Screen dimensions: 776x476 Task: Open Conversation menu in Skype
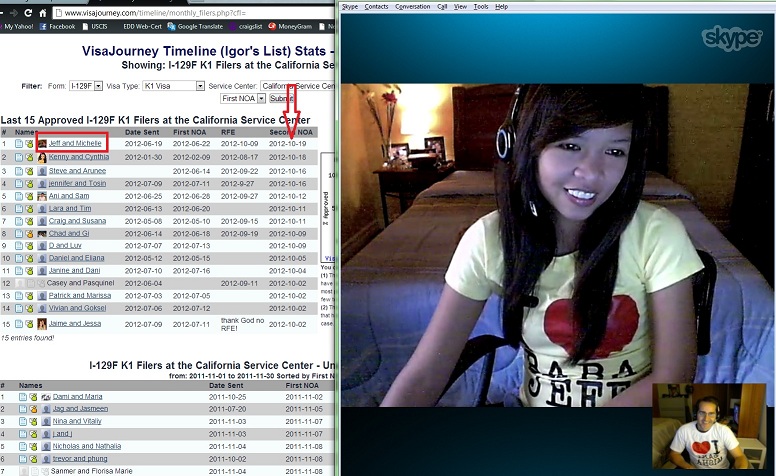click(413, 6)
